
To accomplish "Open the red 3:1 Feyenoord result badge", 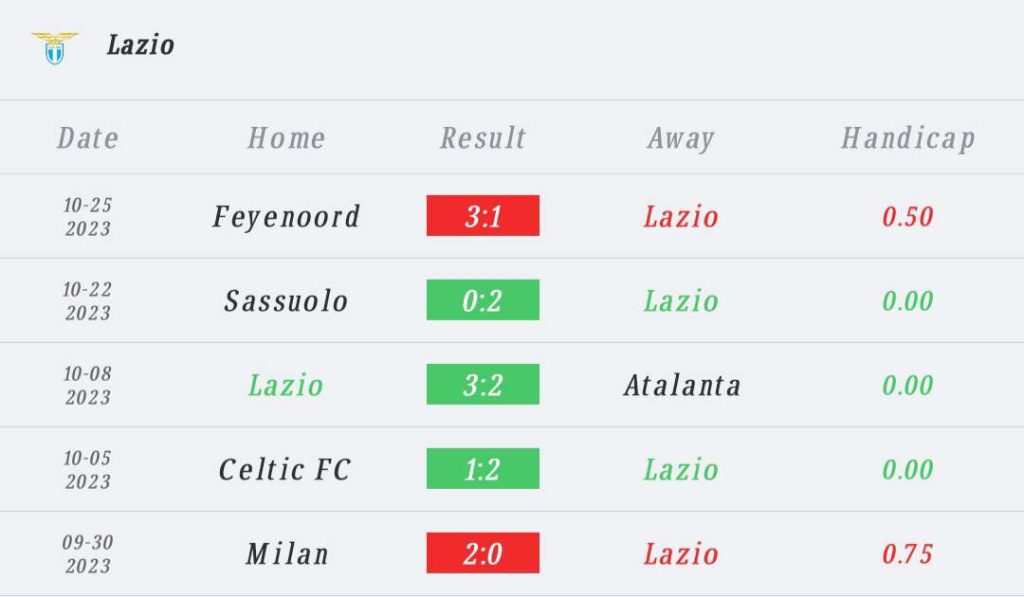I will (x=483, y=216).
